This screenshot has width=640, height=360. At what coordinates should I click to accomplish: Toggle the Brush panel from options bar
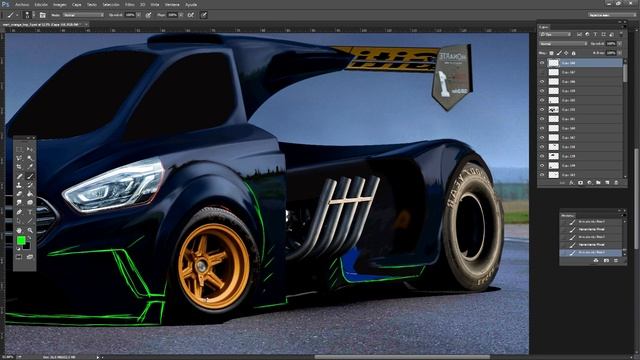[x=42, y=16]
